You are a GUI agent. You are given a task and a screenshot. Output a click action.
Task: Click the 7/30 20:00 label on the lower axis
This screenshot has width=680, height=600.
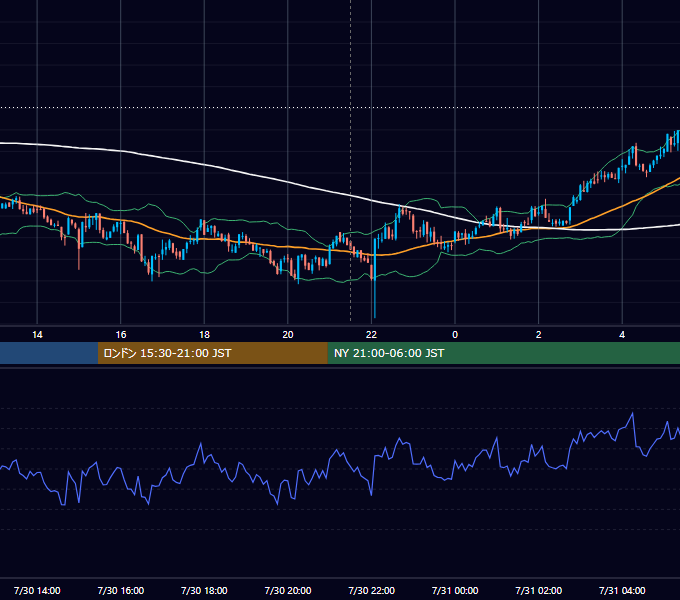pyautogui.click(x=288, y=590)
